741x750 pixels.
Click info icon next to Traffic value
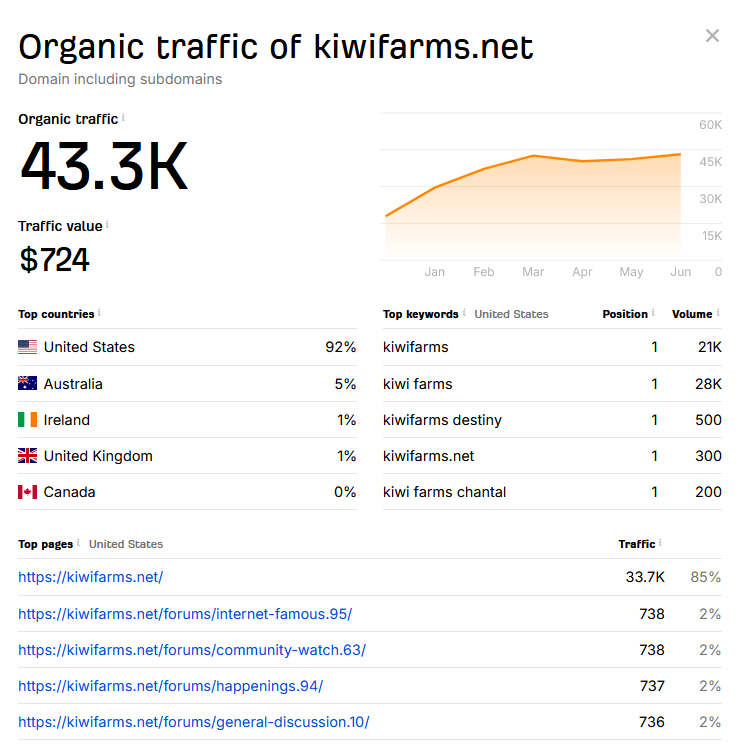click(x=107, y=224)
